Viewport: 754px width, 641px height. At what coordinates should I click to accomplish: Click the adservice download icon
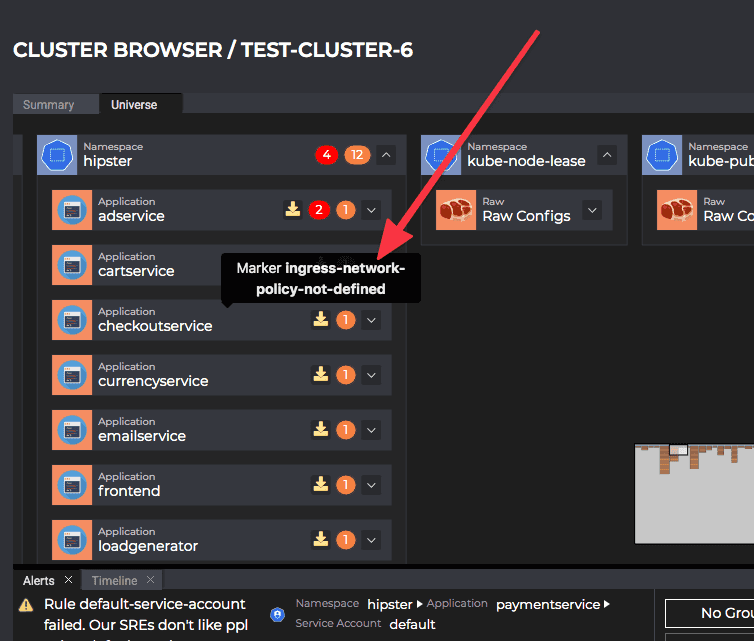coord(292,209)
